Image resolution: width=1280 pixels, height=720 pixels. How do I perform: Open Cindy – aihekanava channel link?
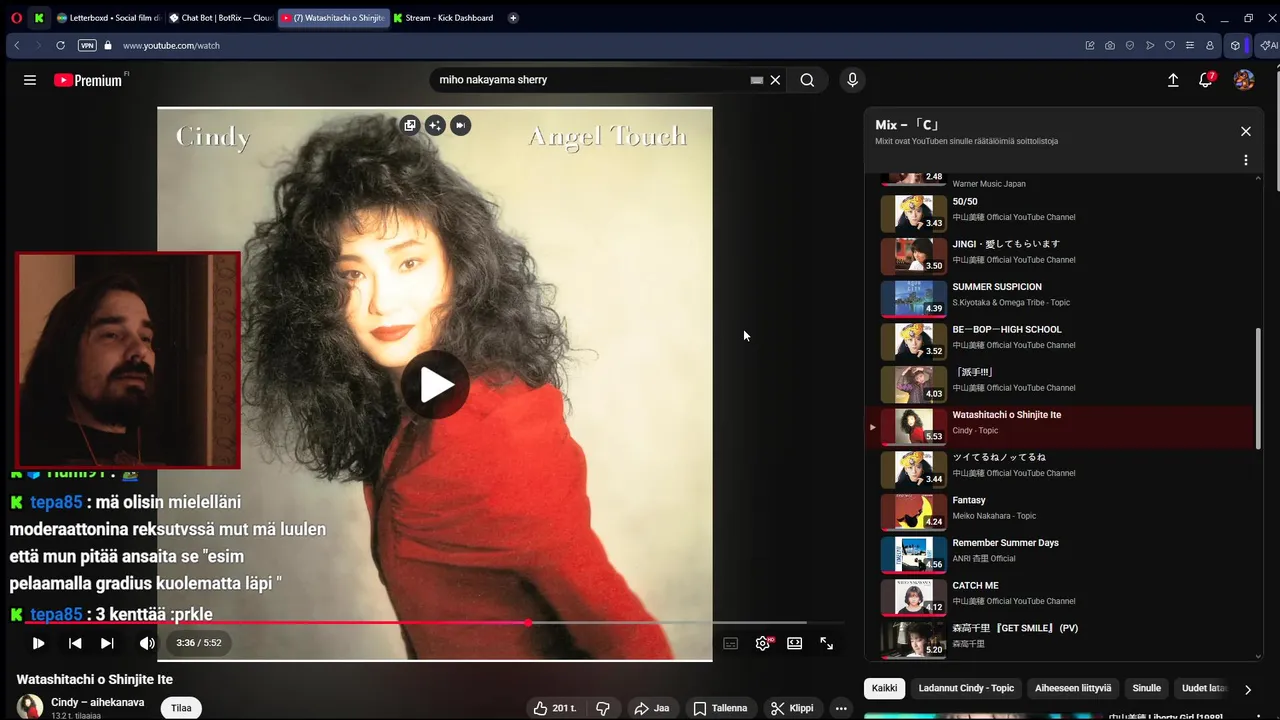pyautogui.click(x=98, y=702)
